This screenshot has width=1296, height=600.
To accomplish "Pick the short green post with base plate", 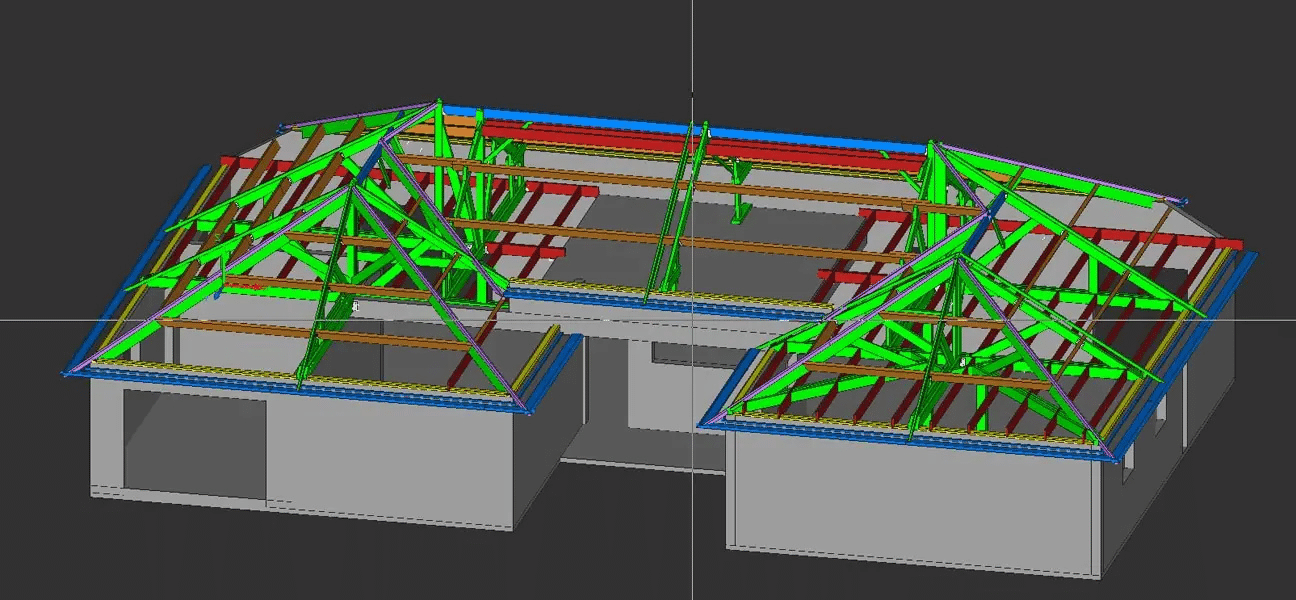I will 738,200.
